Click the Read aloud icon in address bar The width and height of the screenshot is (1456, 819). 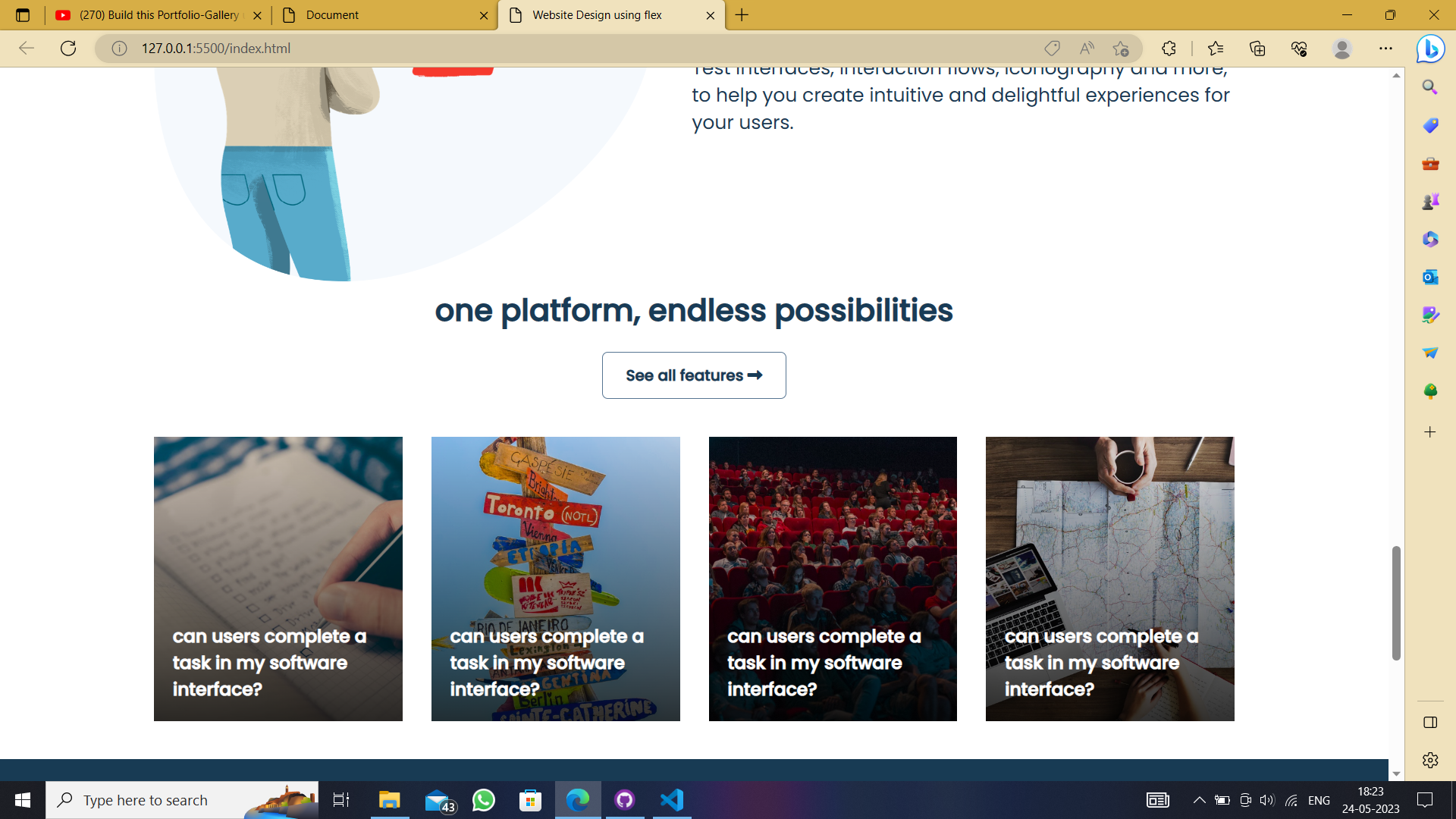point(1087,49)
